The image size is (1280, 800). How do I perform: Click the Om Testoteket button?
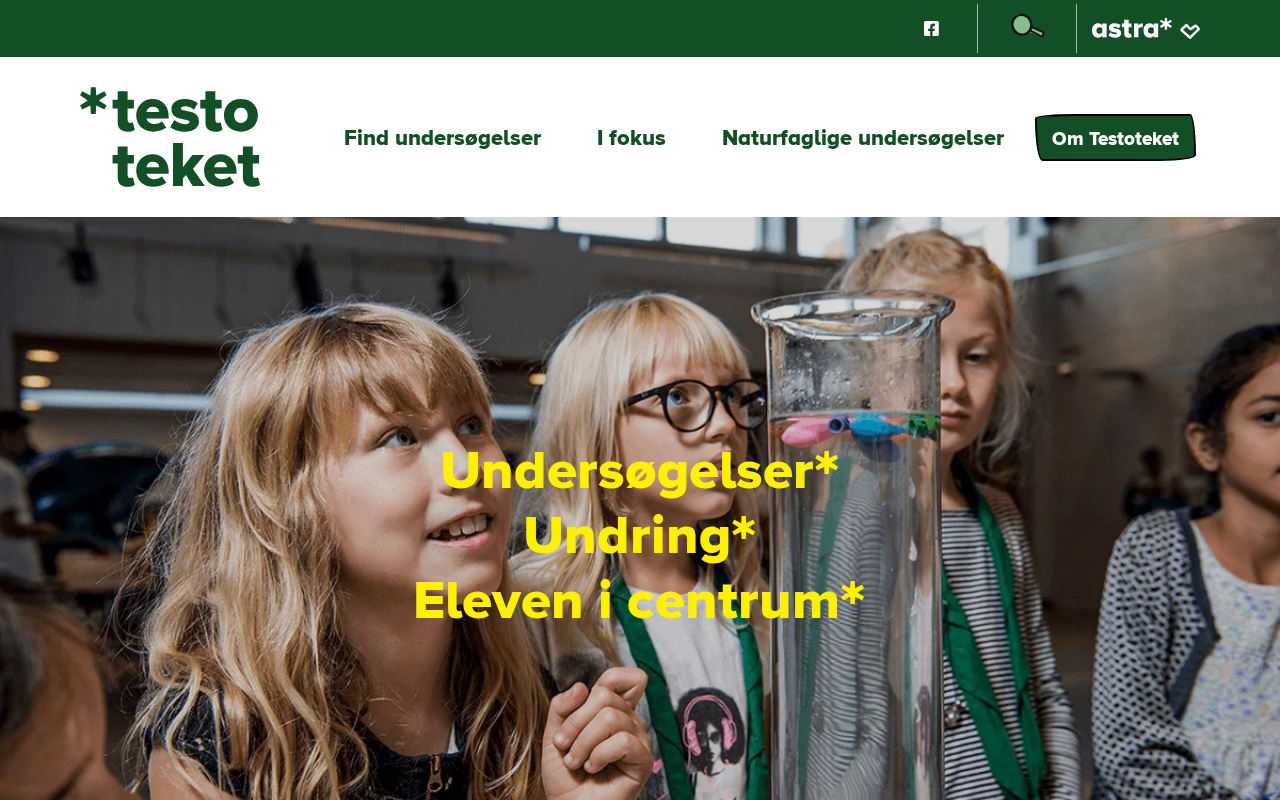pos(1115,138)
